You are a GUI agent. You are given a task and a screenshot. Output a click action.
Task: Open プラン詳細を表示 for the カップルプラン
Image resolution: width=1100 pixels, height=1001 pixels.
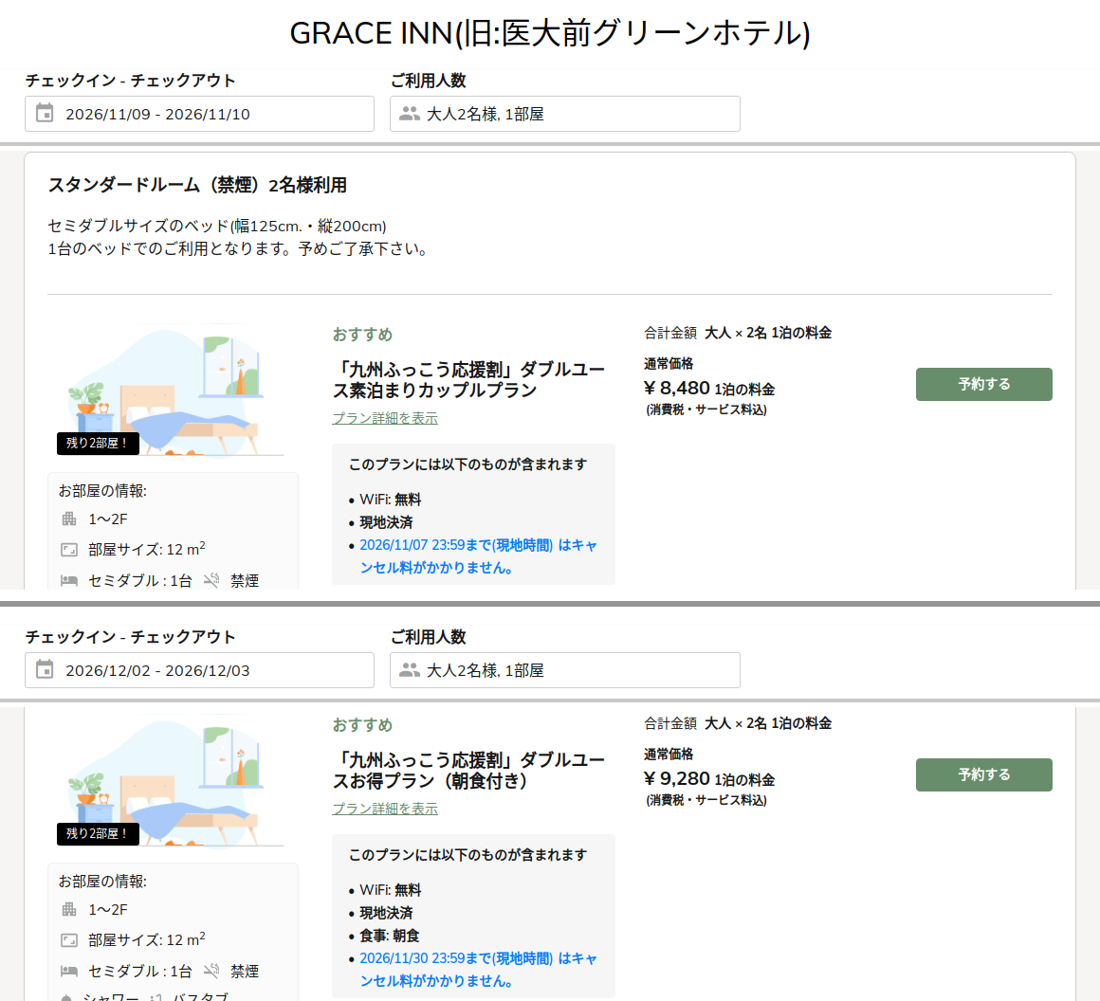click(385, 418)
